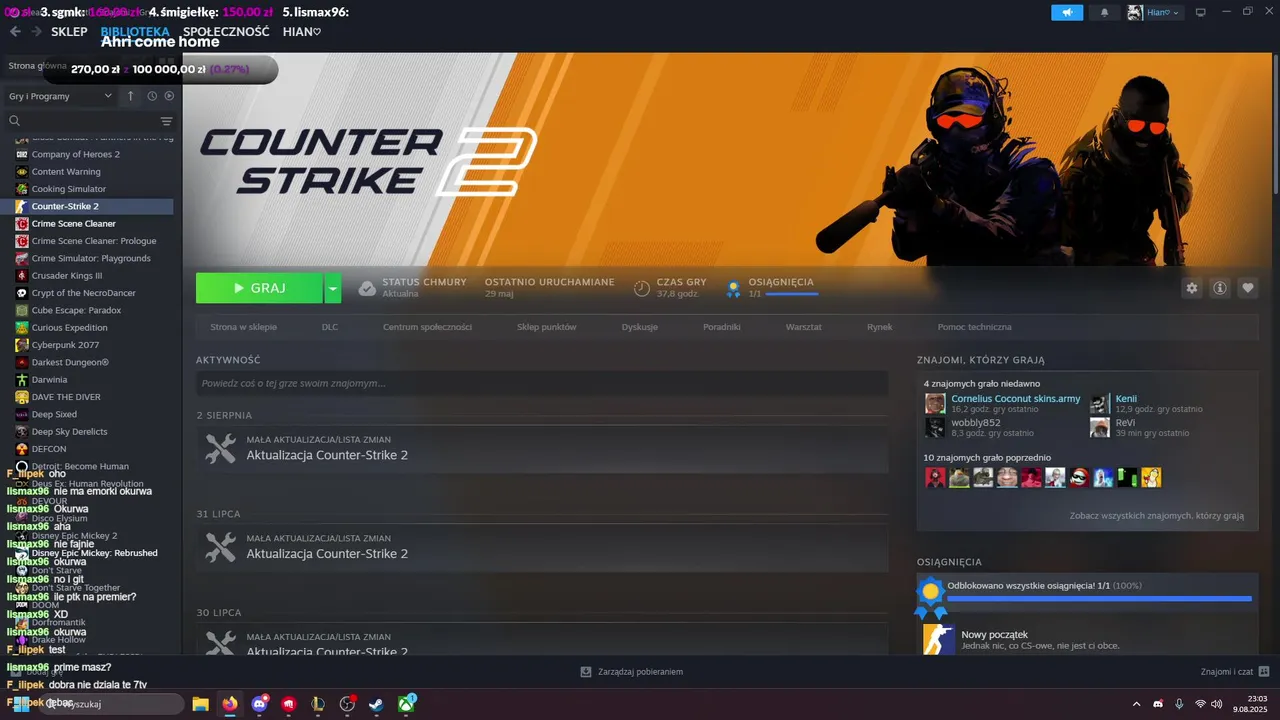Open Pomoc techniczna tab
Image resolution: width=1280 pixels, height=720 pixels.
pos(974,327)
